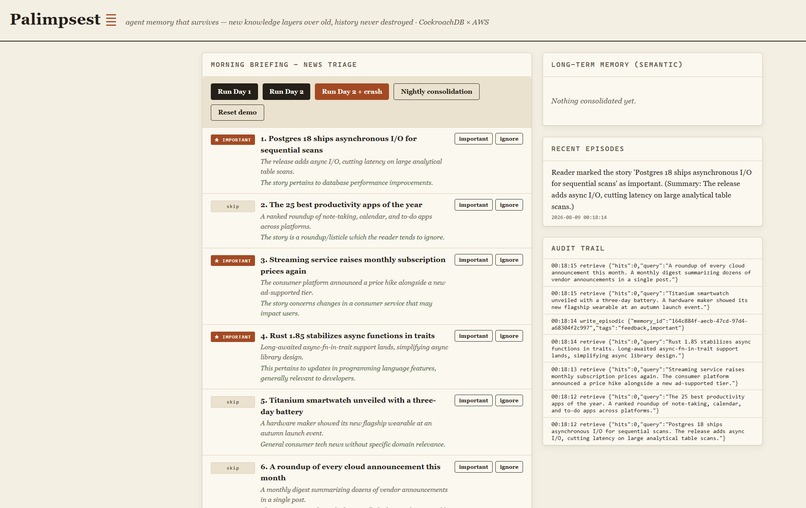Click the 'Morning Briefing — News Triage' heading
The height and width of the screenshot is (508, 806).
(284, 64)
